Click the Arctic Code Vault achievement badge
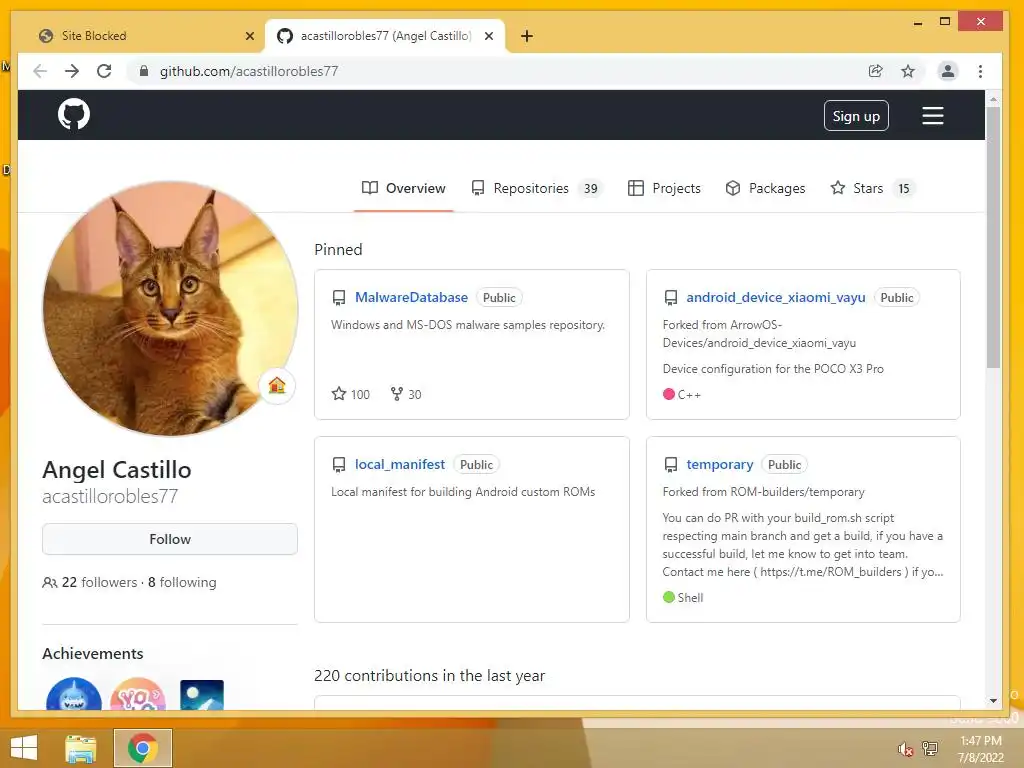1024x768 pixels. coord(202,695)
